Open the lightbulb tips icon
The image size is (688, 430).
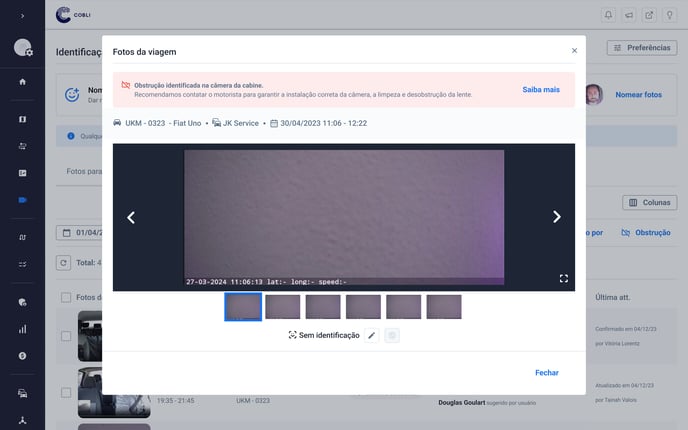(670, 15)
